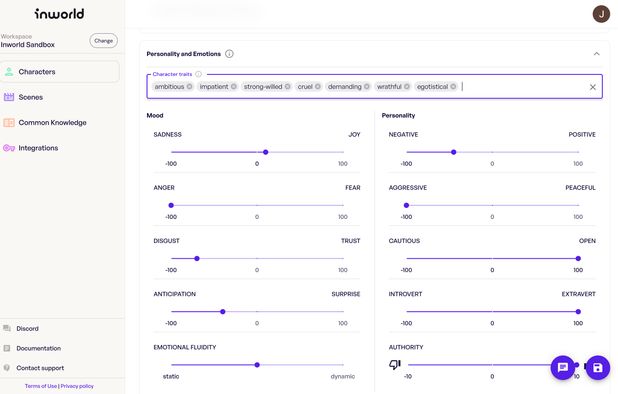Collapse the Personality and Emotions section
Screen dimensions: 618x394
point(596,54)
